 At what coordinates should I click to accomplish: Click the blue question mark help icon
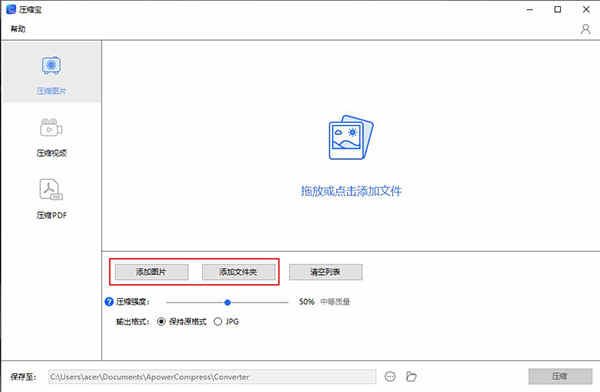(x=109, y=302)
